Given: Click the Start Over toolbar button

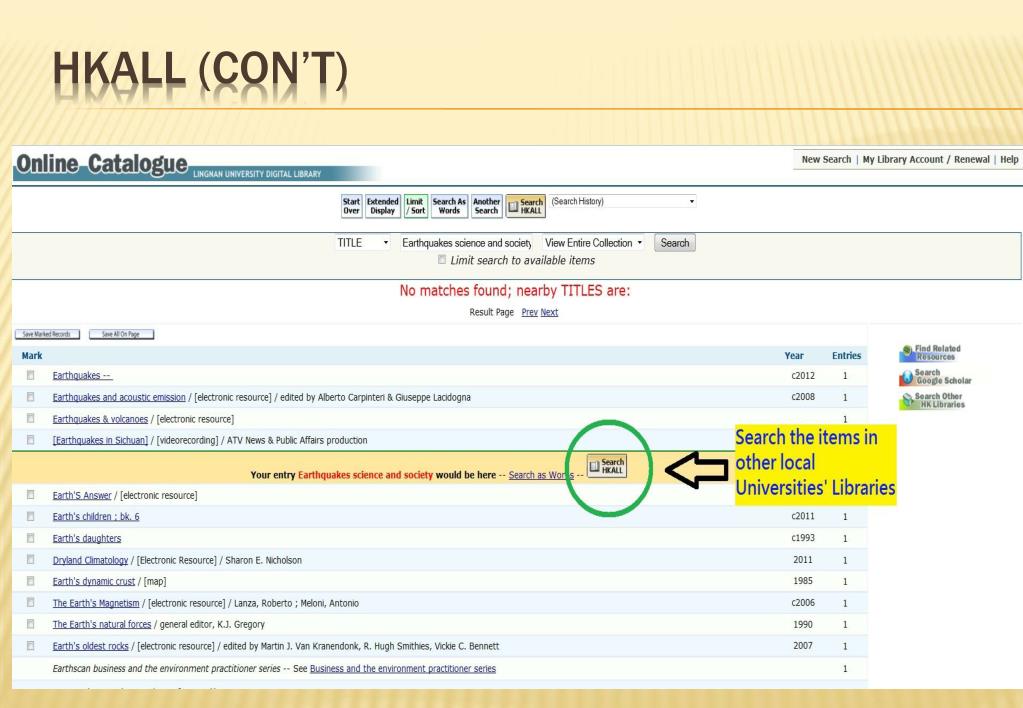Looking at the screenshot, I should tap(351, 206).
